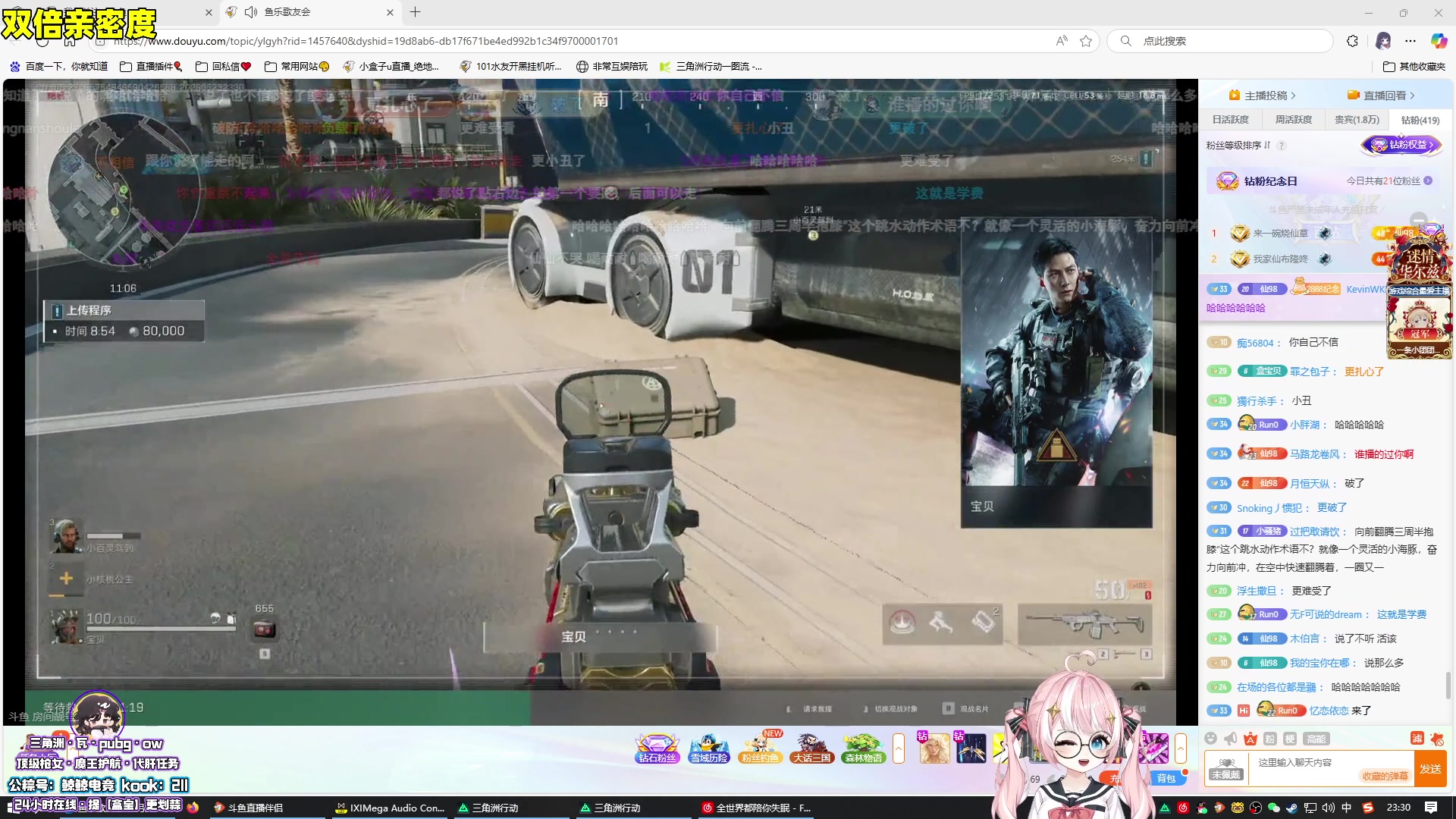The height and width of the screenshot is (819, 1456).
Task: Toggle the red 滤 filter icon
Action: [1417, 739]
